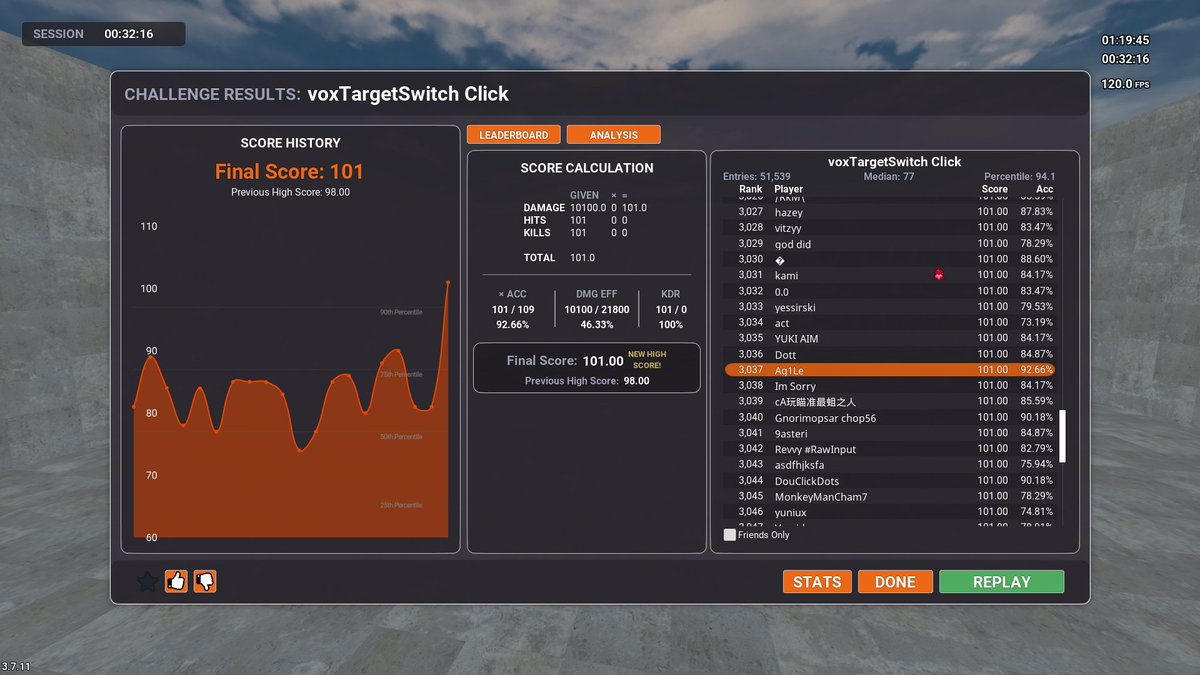Viewport: 1200px width, 675px height.
Task: Click player vitzyy in the leaderboard
Action: [x=890, y=228]
